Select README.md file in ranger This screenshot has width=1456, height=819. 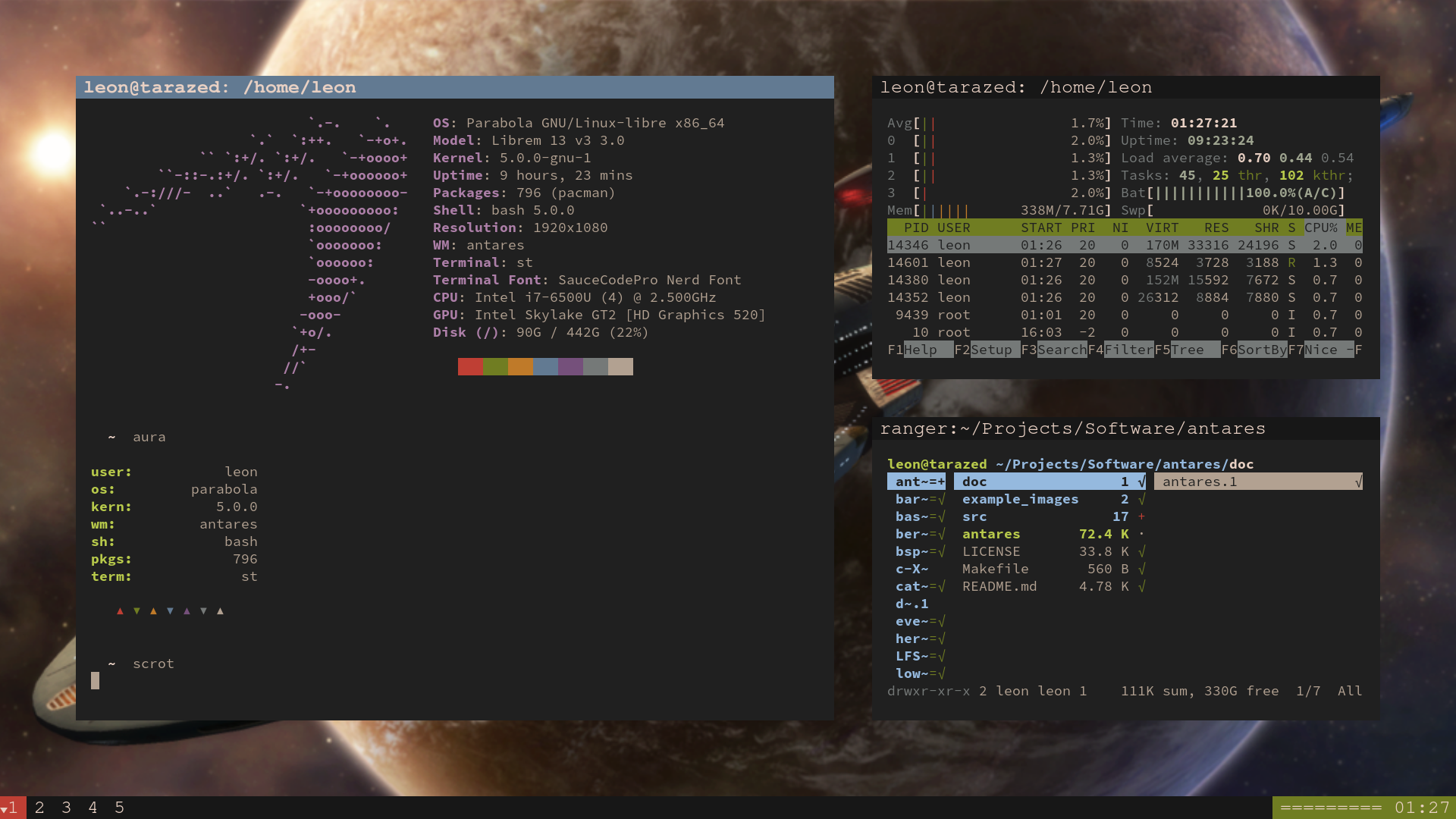tap(999, 586)
